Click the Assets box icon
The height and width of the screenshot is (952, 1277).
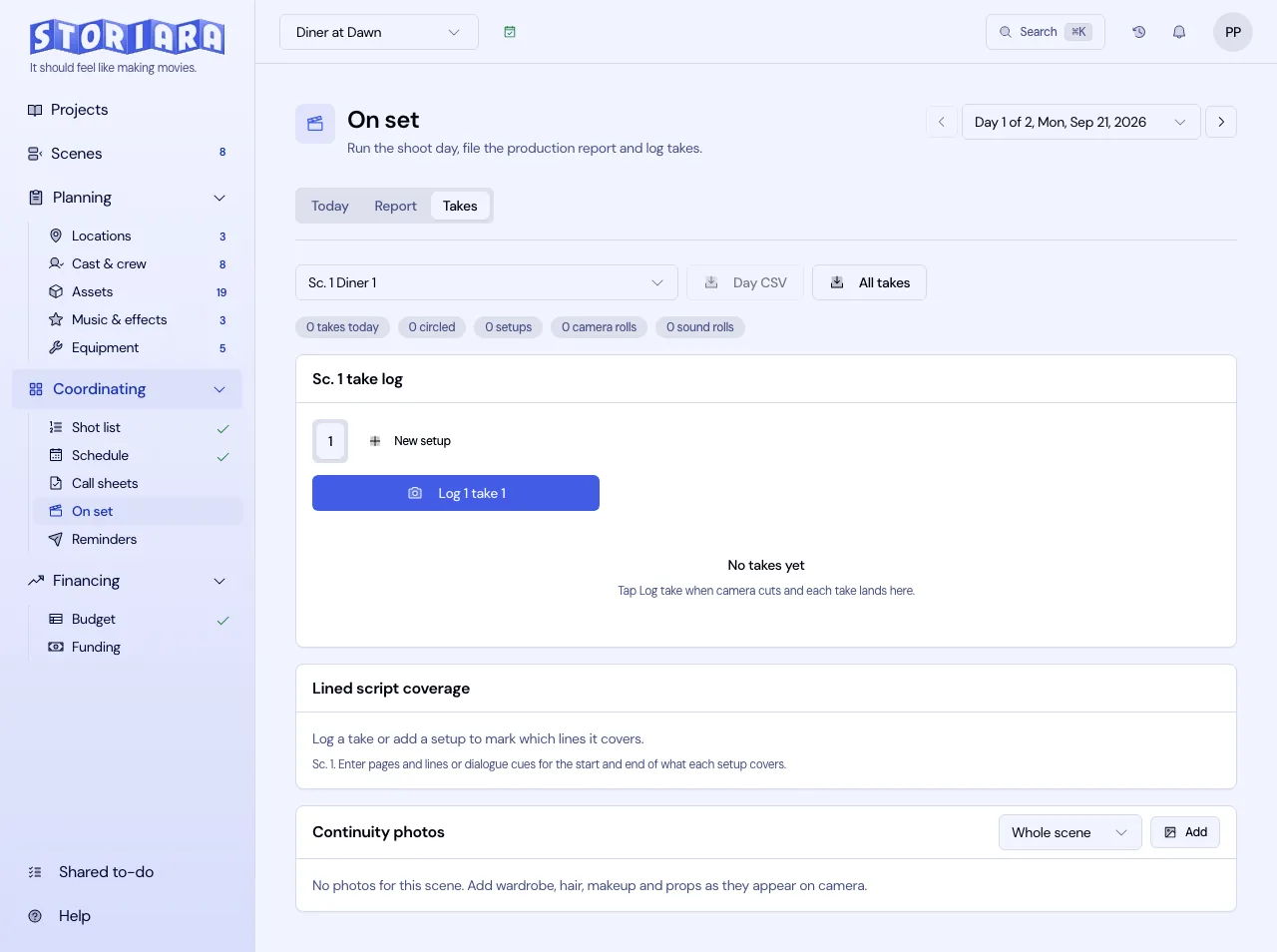click(x=56, y=291)
